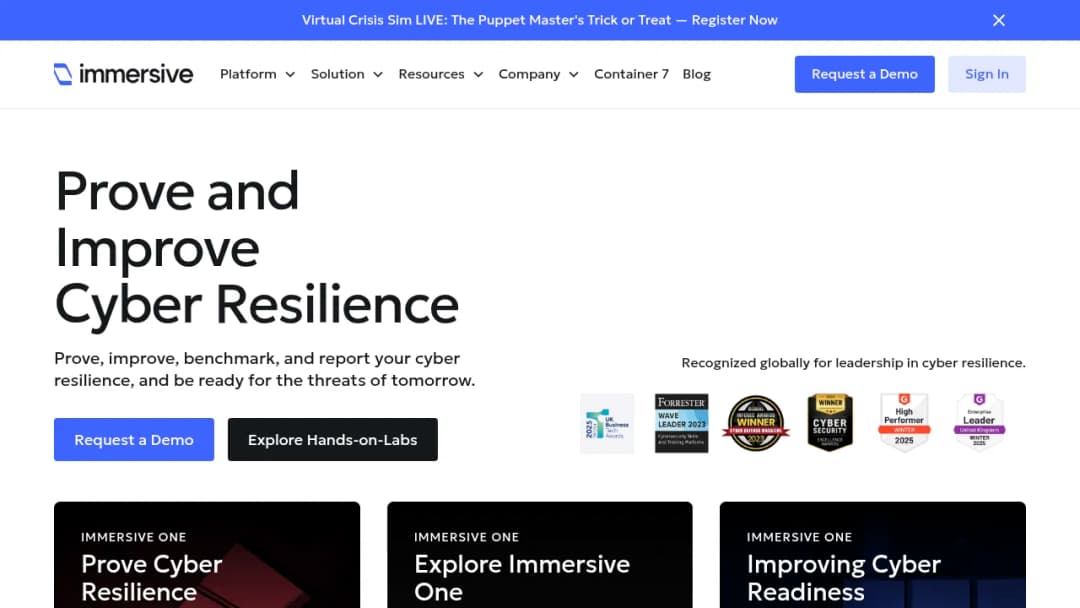The height and width of the screenshot is (608, 1080).
Task: Open the Prove Cyber Resilience card
Action: tap(207, 555)
